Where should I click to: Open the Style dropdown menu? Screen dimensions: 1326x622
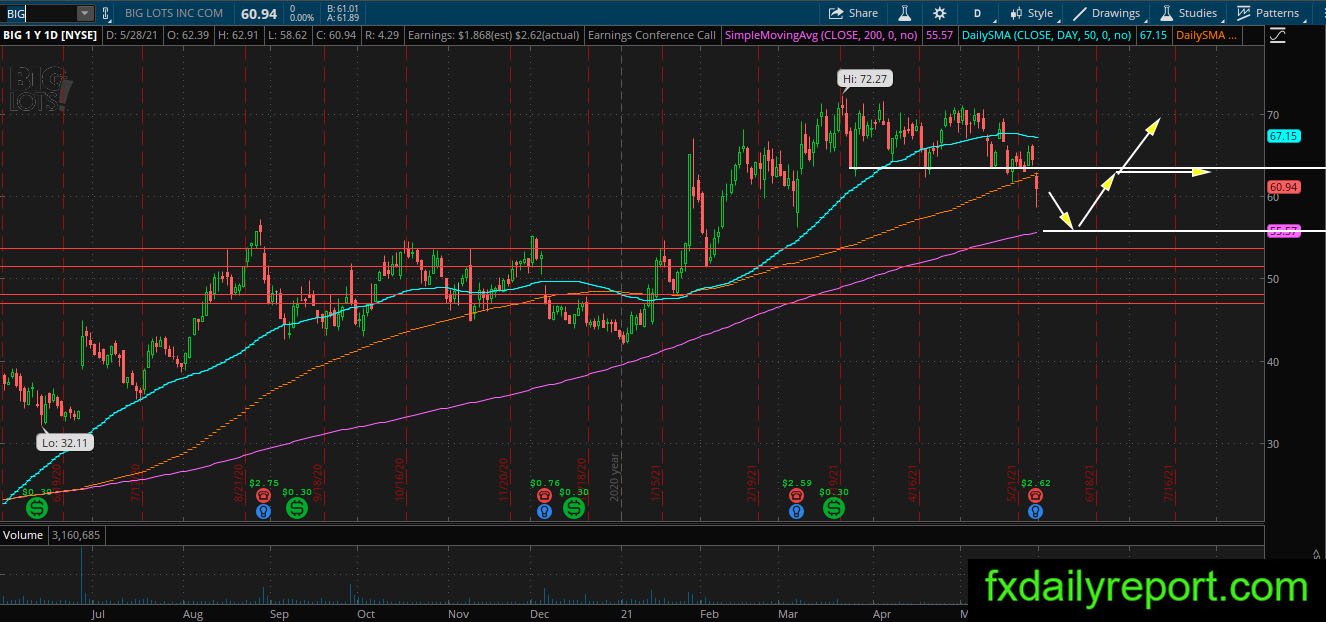click(x=1031, y=13)
